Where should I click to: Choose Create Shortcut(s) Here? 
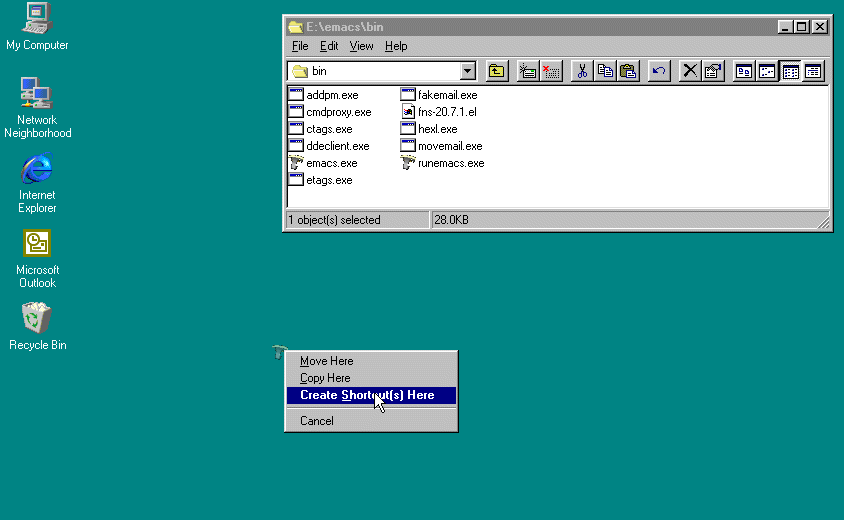[367, 395]
